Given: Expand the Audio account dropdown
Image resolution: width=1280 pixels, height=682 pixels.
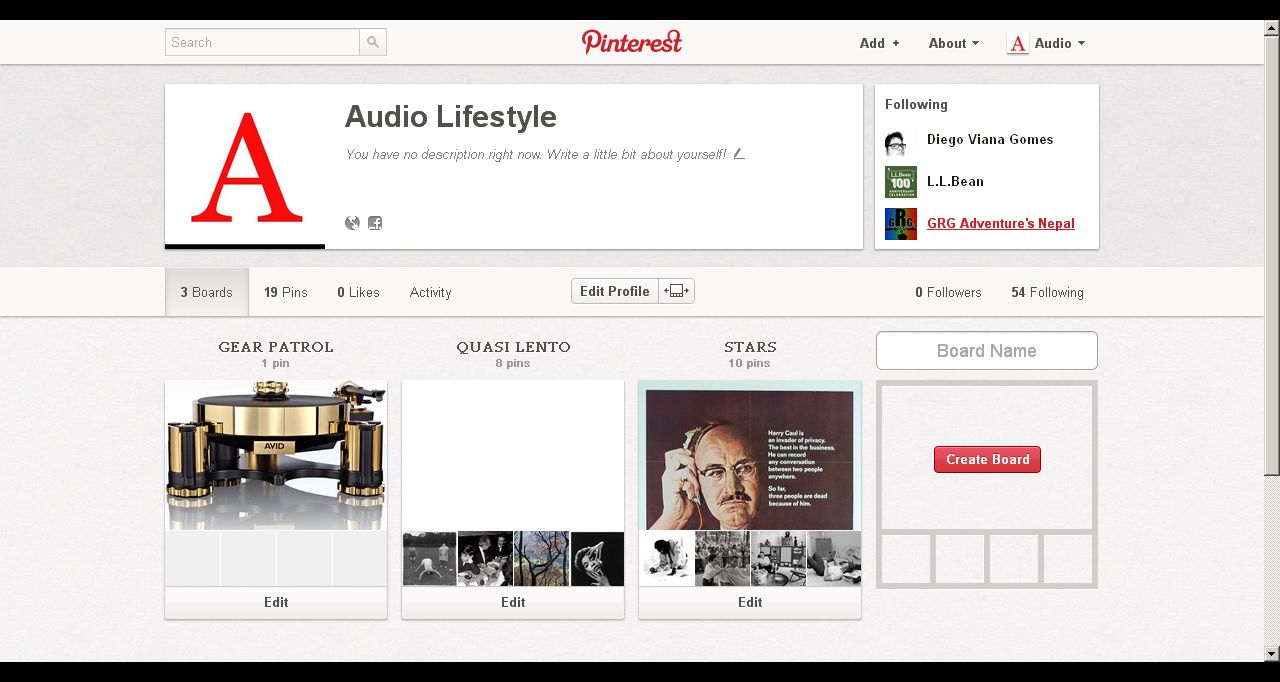Looking at the screenshot, I should click(x=1060, y=43).
